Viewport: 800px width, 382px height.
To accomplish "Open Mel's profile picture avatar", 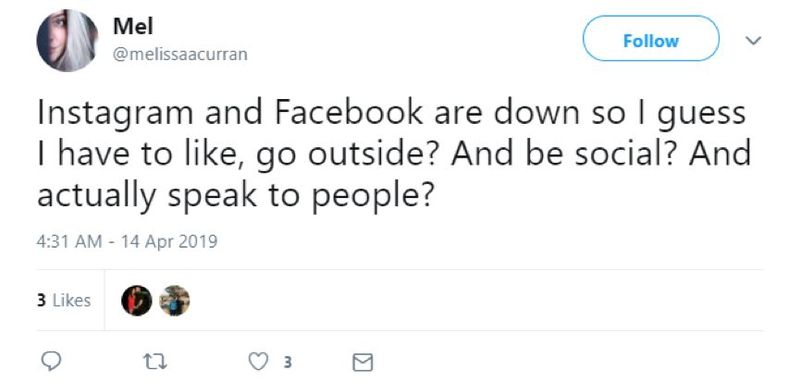I will [67, 40].
